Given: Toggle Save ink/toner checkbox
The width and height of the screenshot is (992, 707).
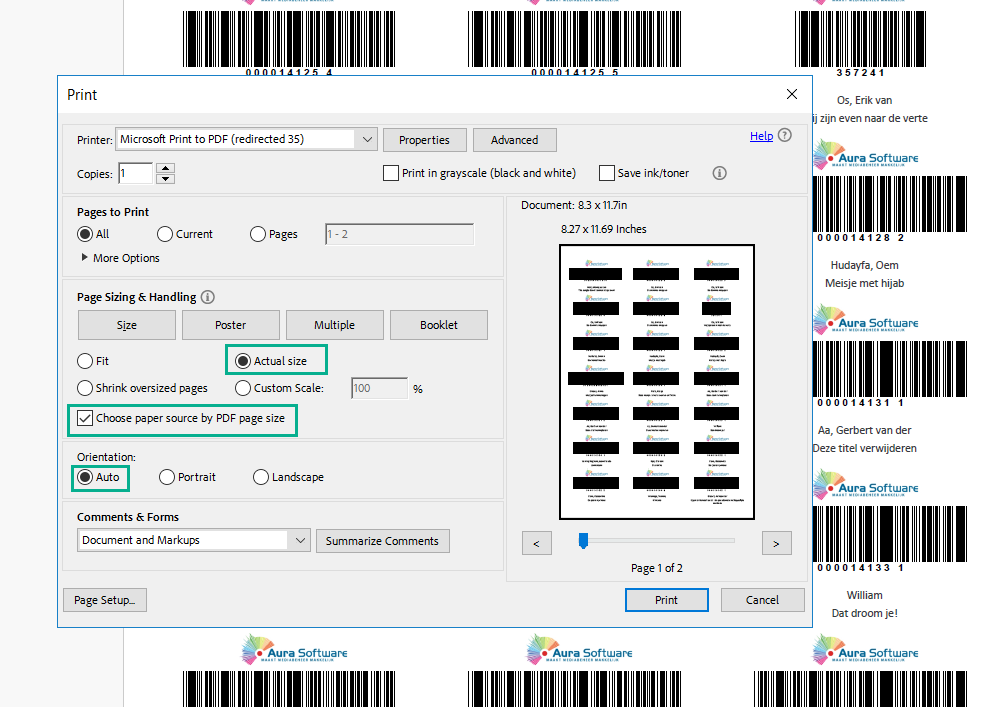Looking at the screenshot, I should point(607,173).
